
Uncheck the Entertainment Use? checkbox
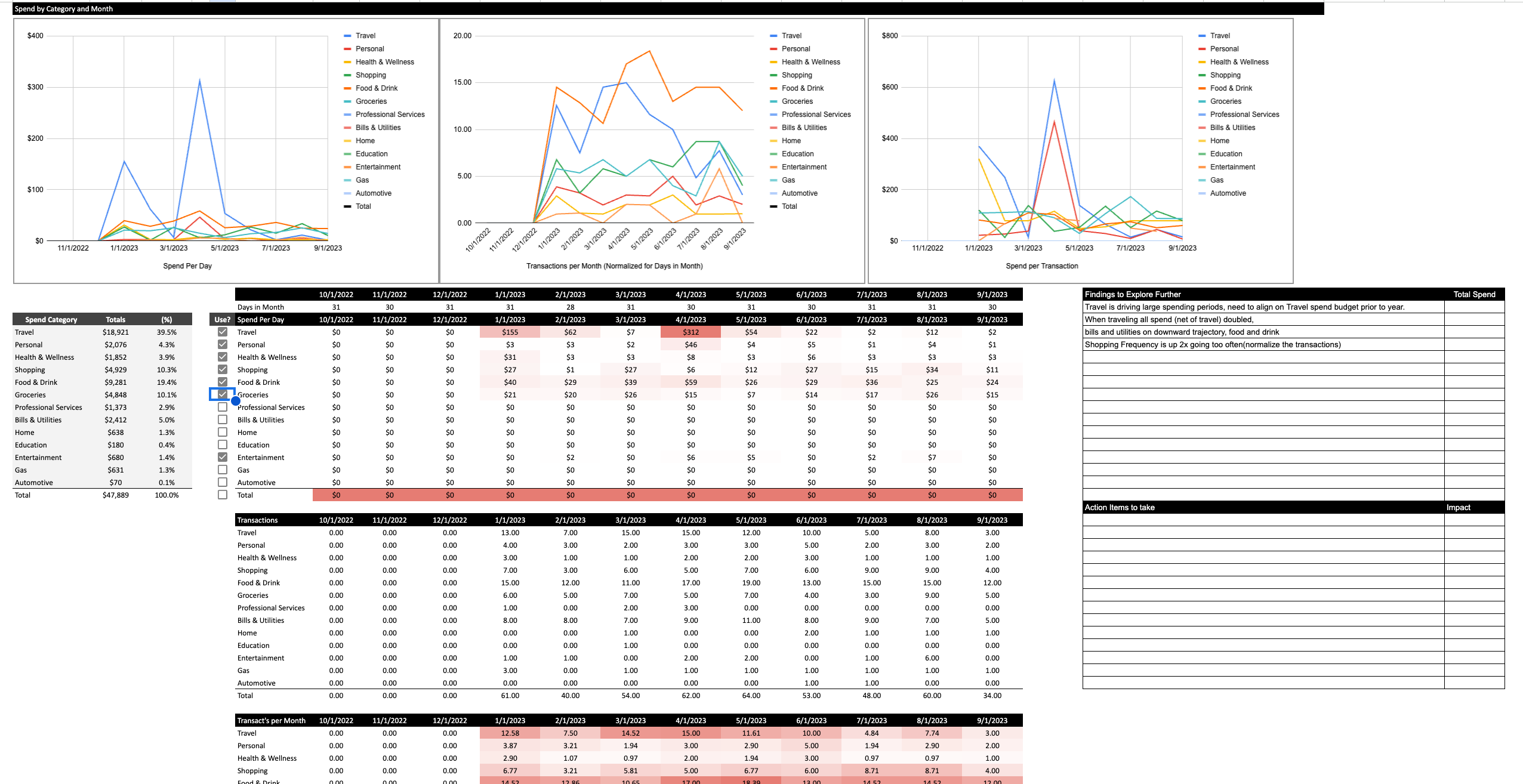223,457
